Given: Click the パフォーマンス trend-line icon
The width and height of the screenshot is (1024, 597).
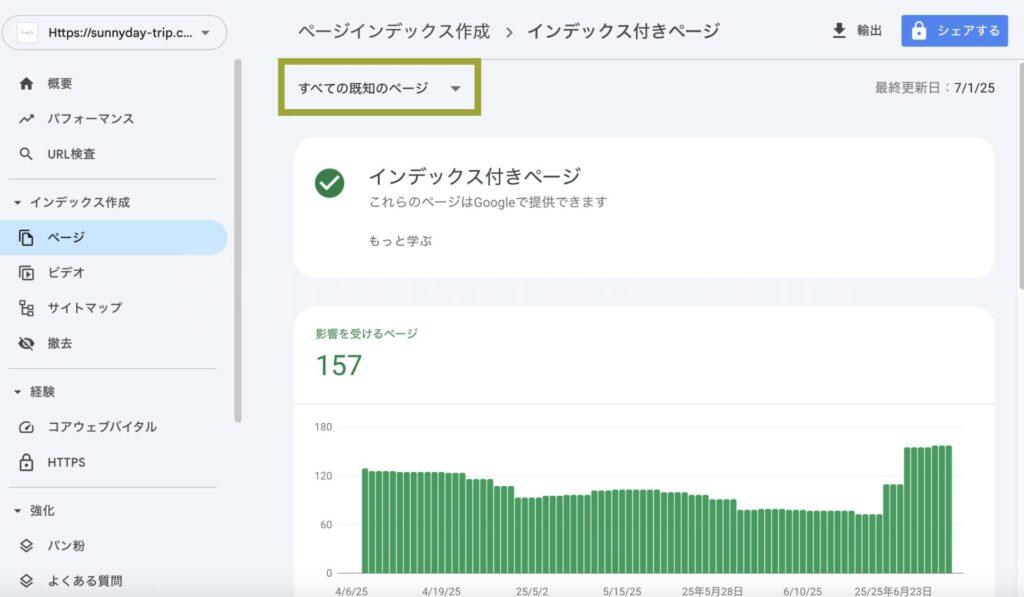Looking at the screenshot, I should click(x=27, y=119).
